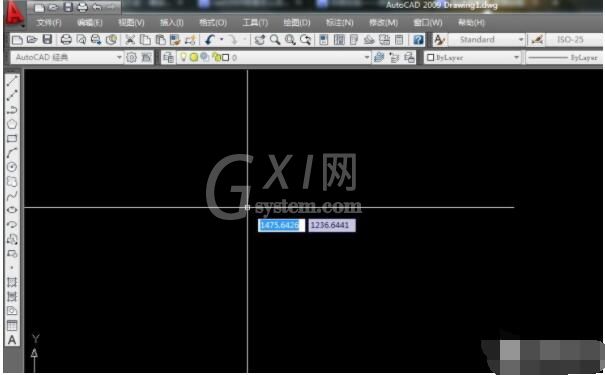
Task: Click the Dimension Style icon
Action: 537,40
